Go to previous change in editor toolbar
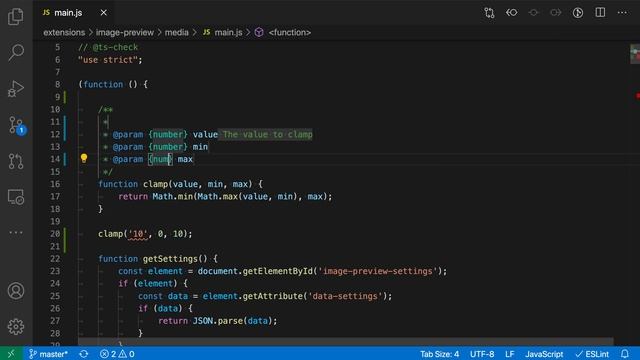Viewport: 640px width, 360px height. [511, 13]
